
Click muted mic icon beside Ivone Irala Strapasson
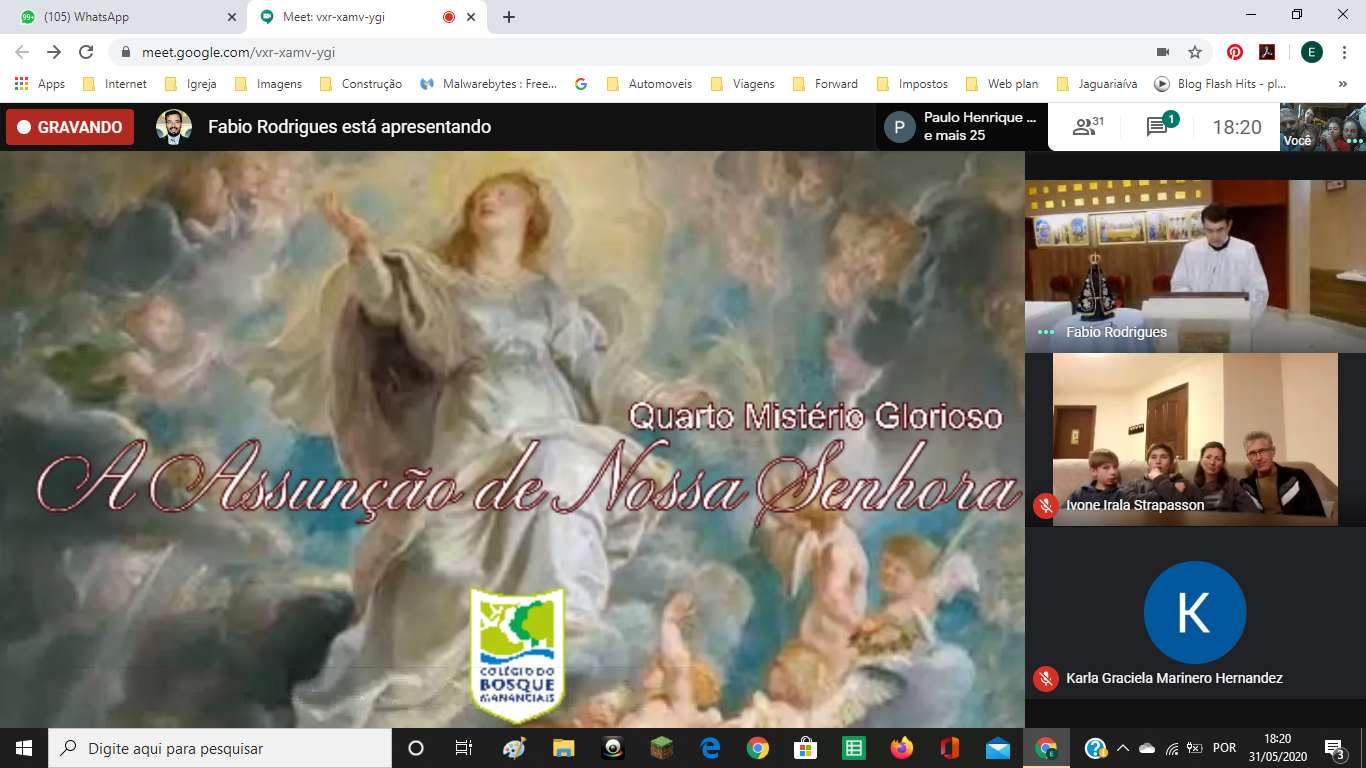coord(1046,505)
